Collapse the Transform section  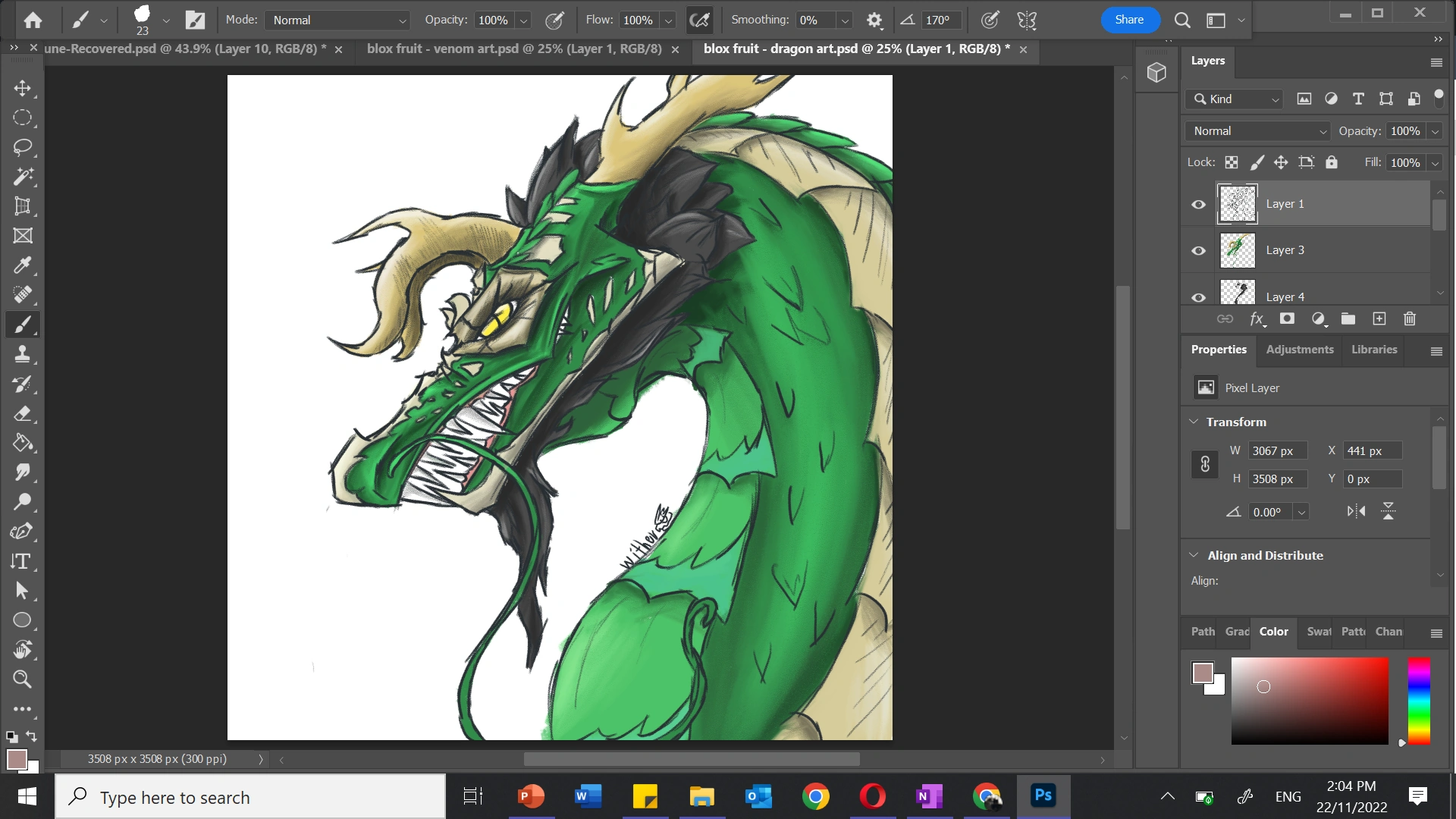click(x=1194, y=422)
